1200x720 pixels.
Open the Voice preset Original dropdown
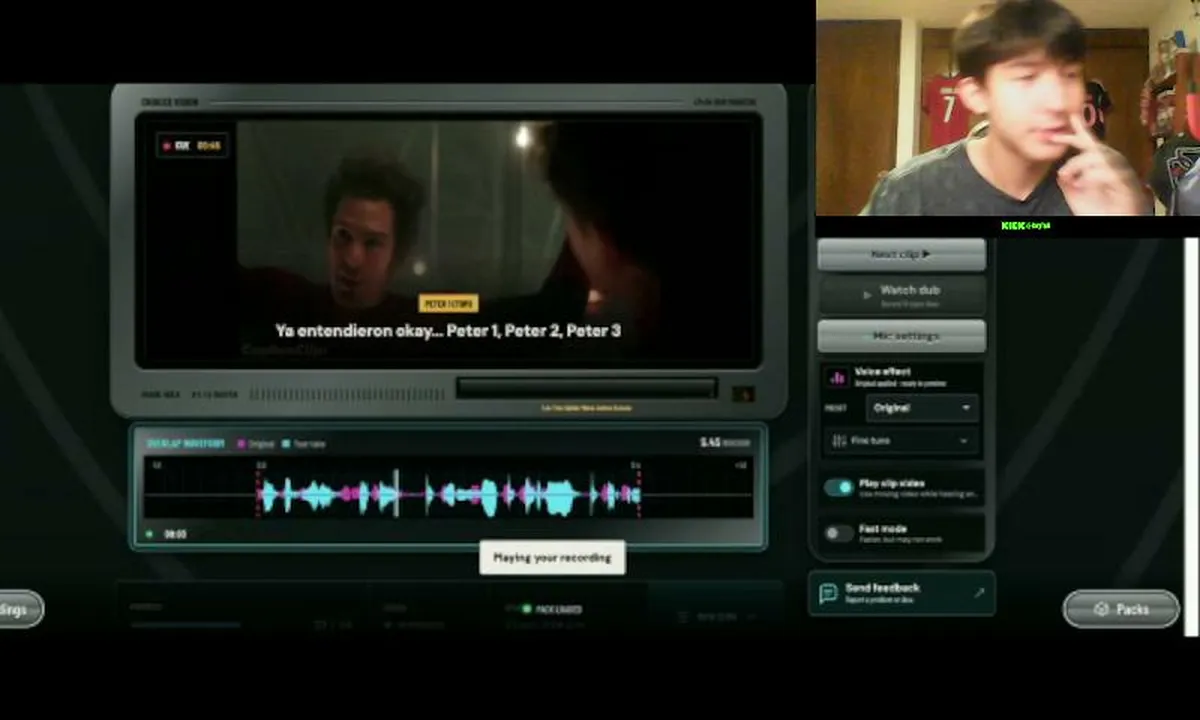[x=922, y=408]
